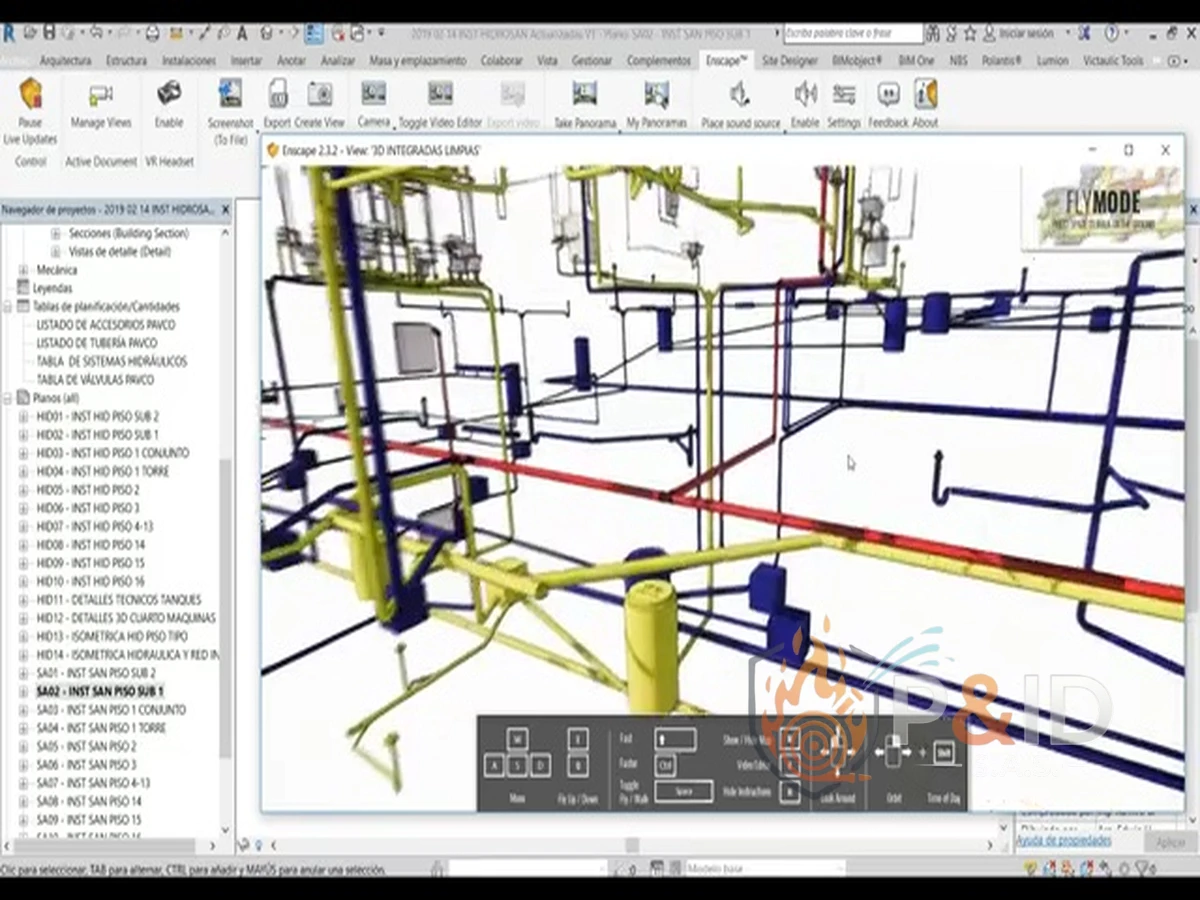Open the Gestionar ribbon tab

coord(591,61)
